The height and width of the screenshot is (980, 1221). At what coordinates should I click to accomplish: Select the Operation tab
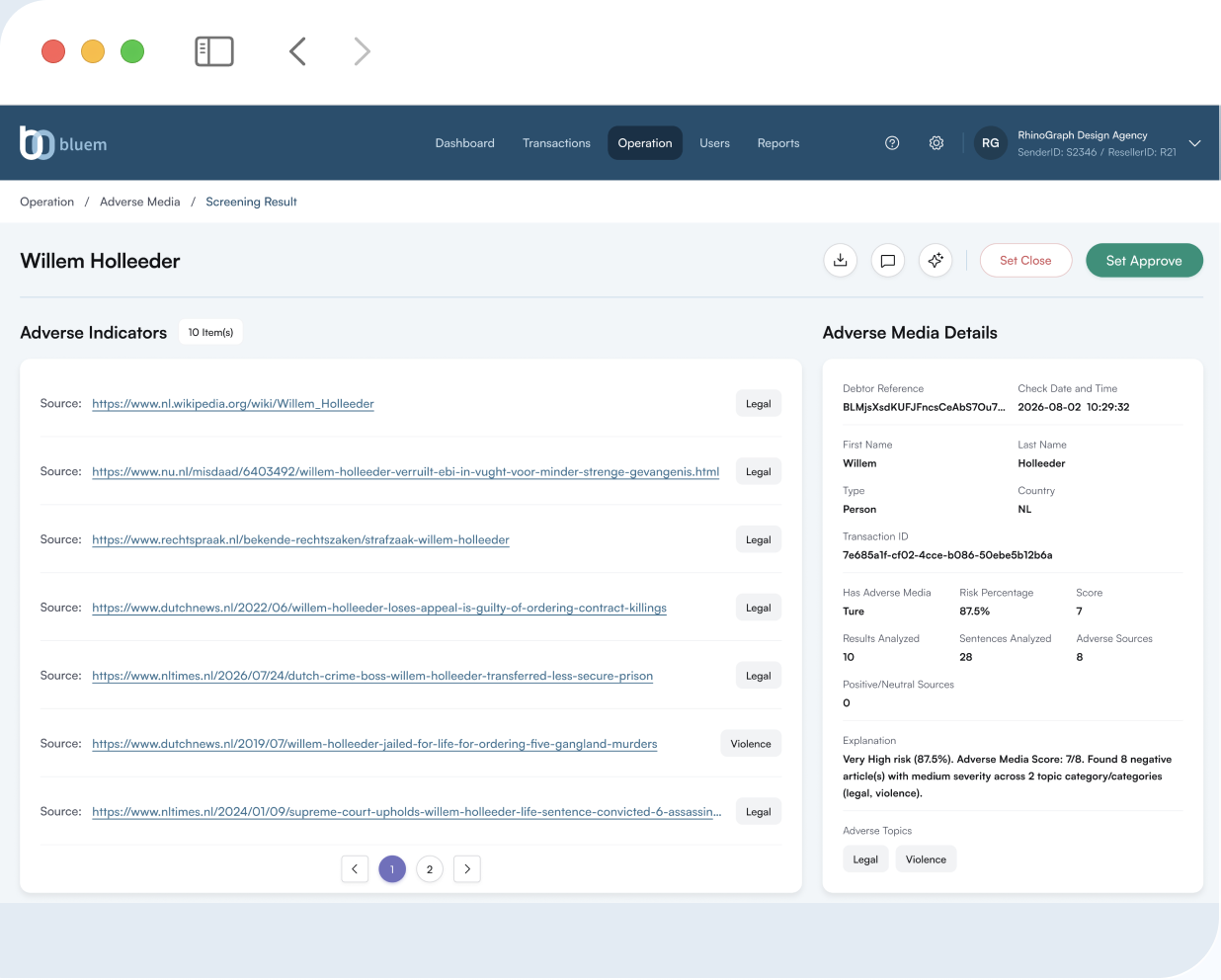pos(645,143)
